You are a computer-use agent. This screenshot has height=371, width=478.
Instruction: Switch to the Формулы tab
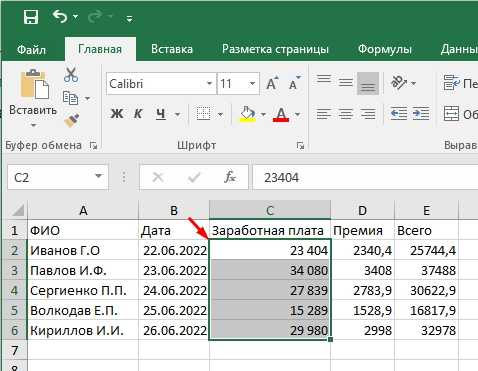385,49
